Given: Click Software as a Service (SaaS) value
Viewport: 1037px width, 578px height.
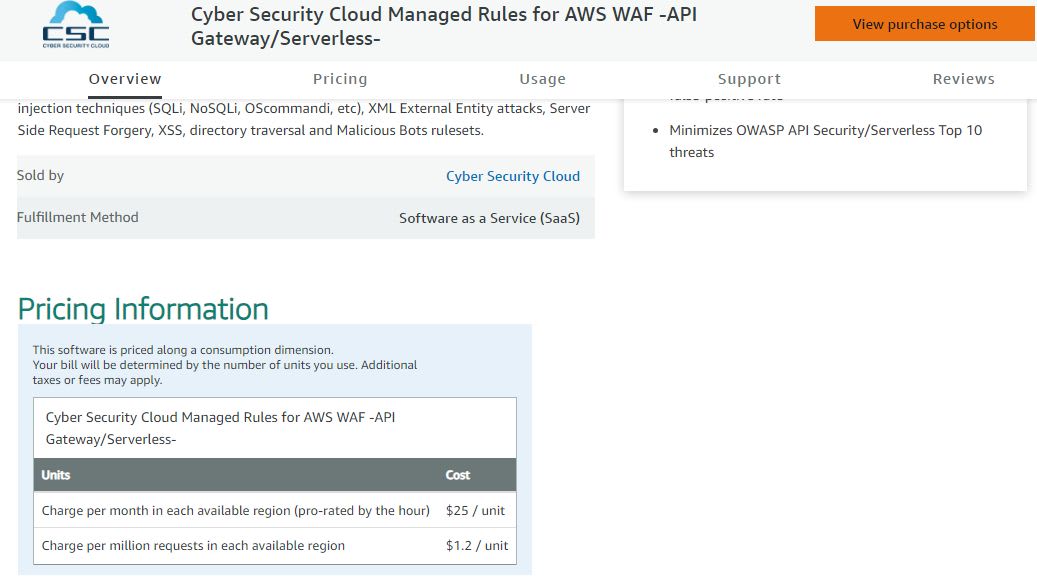Looking at the screenshot, I should pyautogui.click(x=489, y=218).
